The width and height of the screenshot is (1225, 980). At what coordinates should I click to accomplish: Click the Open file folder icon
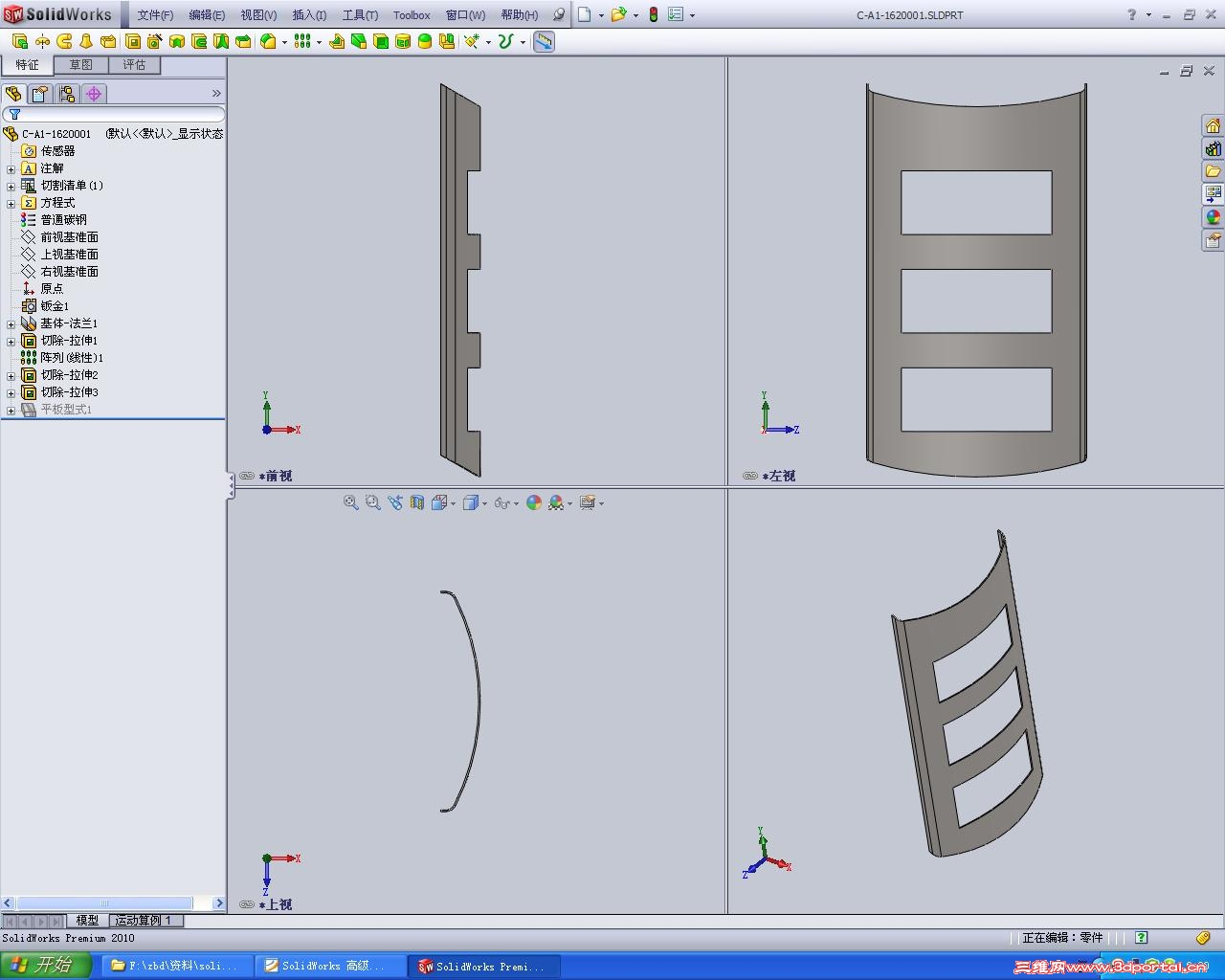618,14
